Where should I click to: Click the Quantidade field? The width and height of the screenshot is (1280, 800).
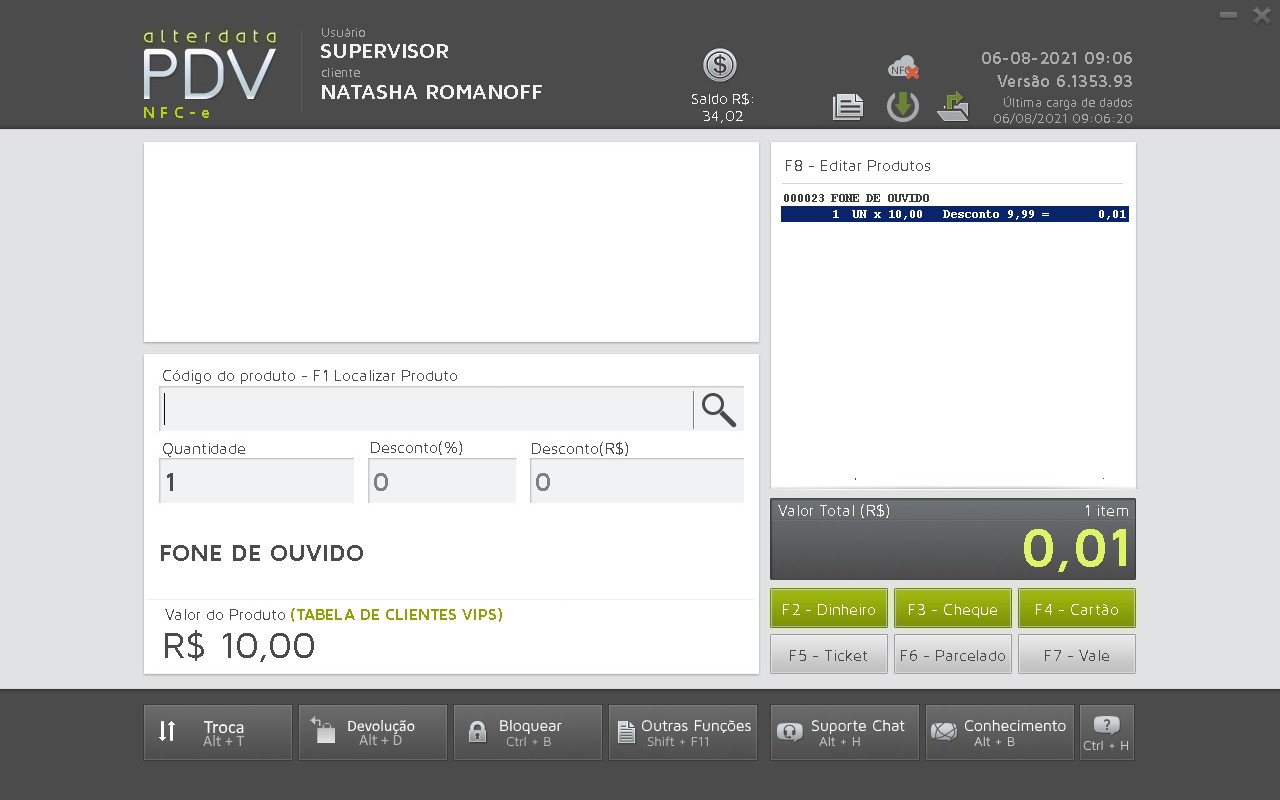257,481
